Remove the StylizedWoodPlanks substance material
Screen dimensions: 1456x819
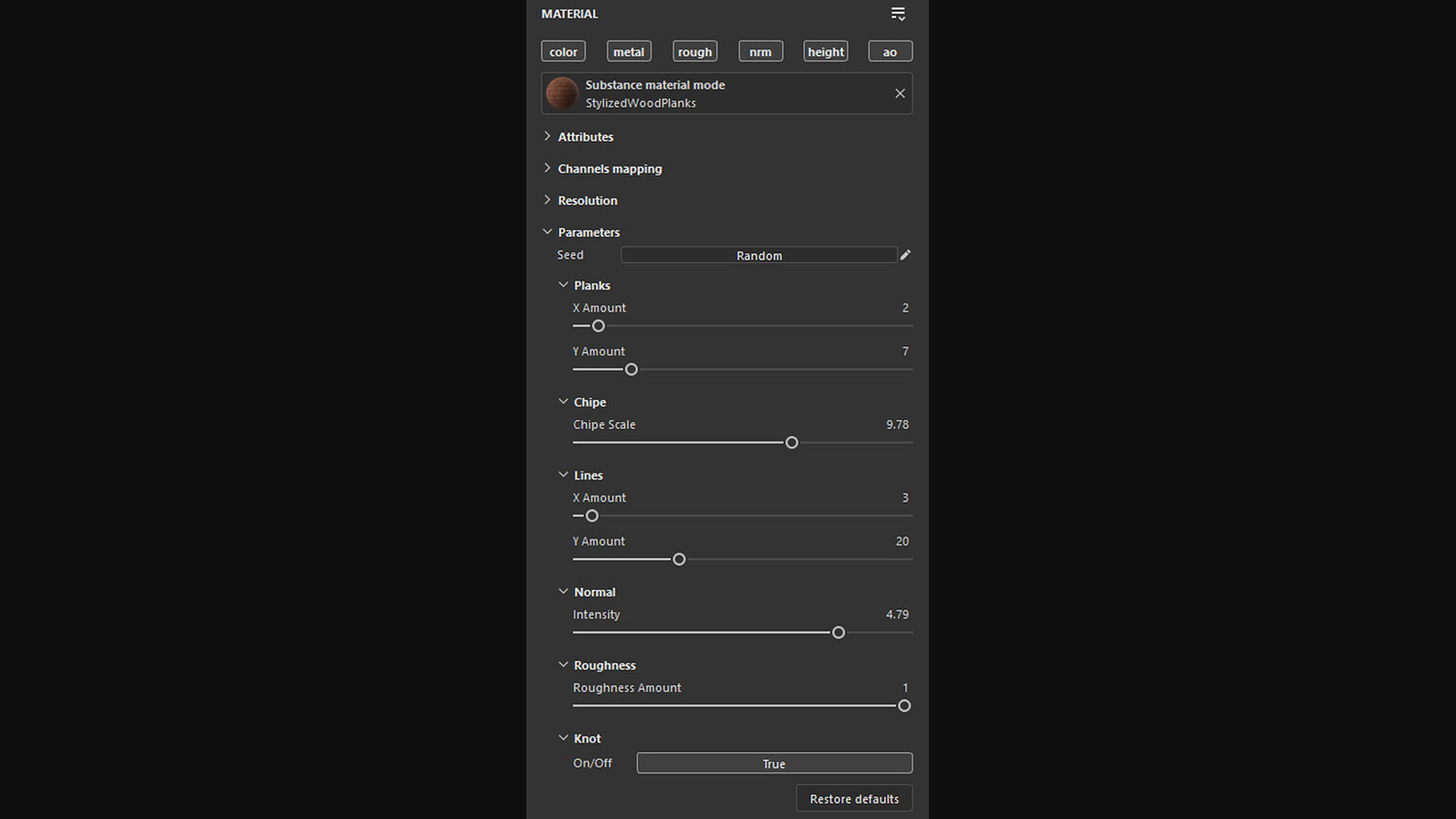[x=900, y=93]
